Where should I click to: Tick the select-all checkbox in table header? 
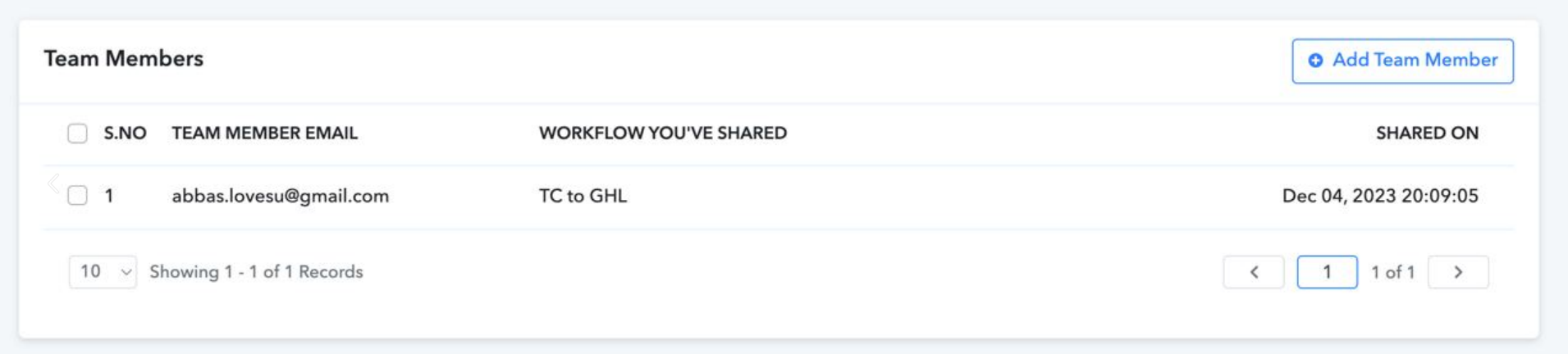click(x=77, y=134)
